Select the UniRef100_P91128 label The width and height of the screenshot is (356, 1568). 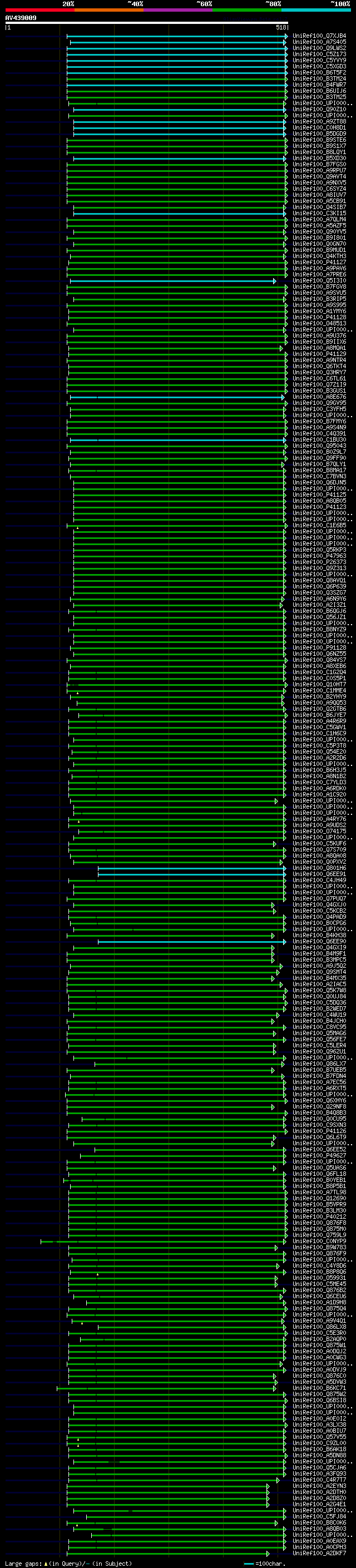319,647
